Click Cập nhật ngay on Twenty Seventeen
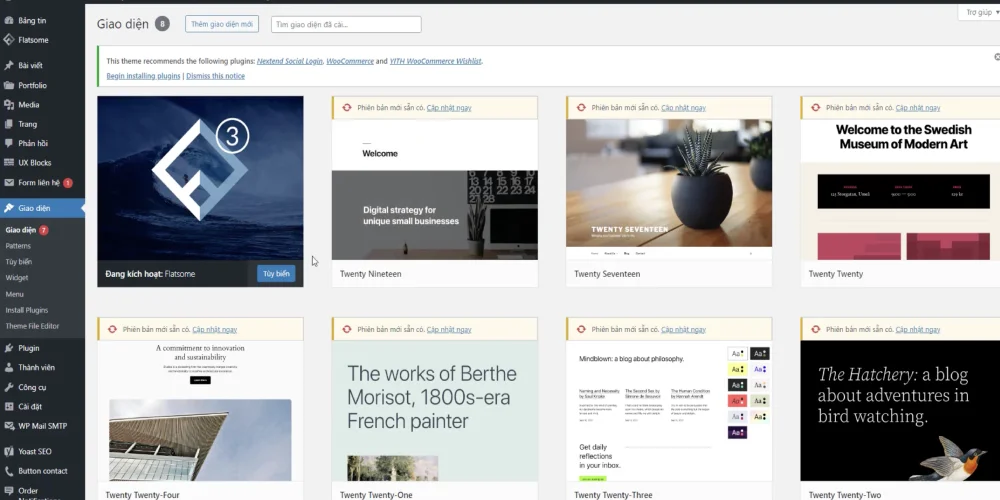The height and width of the screenshot is (500, 1000). (x=684, y=108)
